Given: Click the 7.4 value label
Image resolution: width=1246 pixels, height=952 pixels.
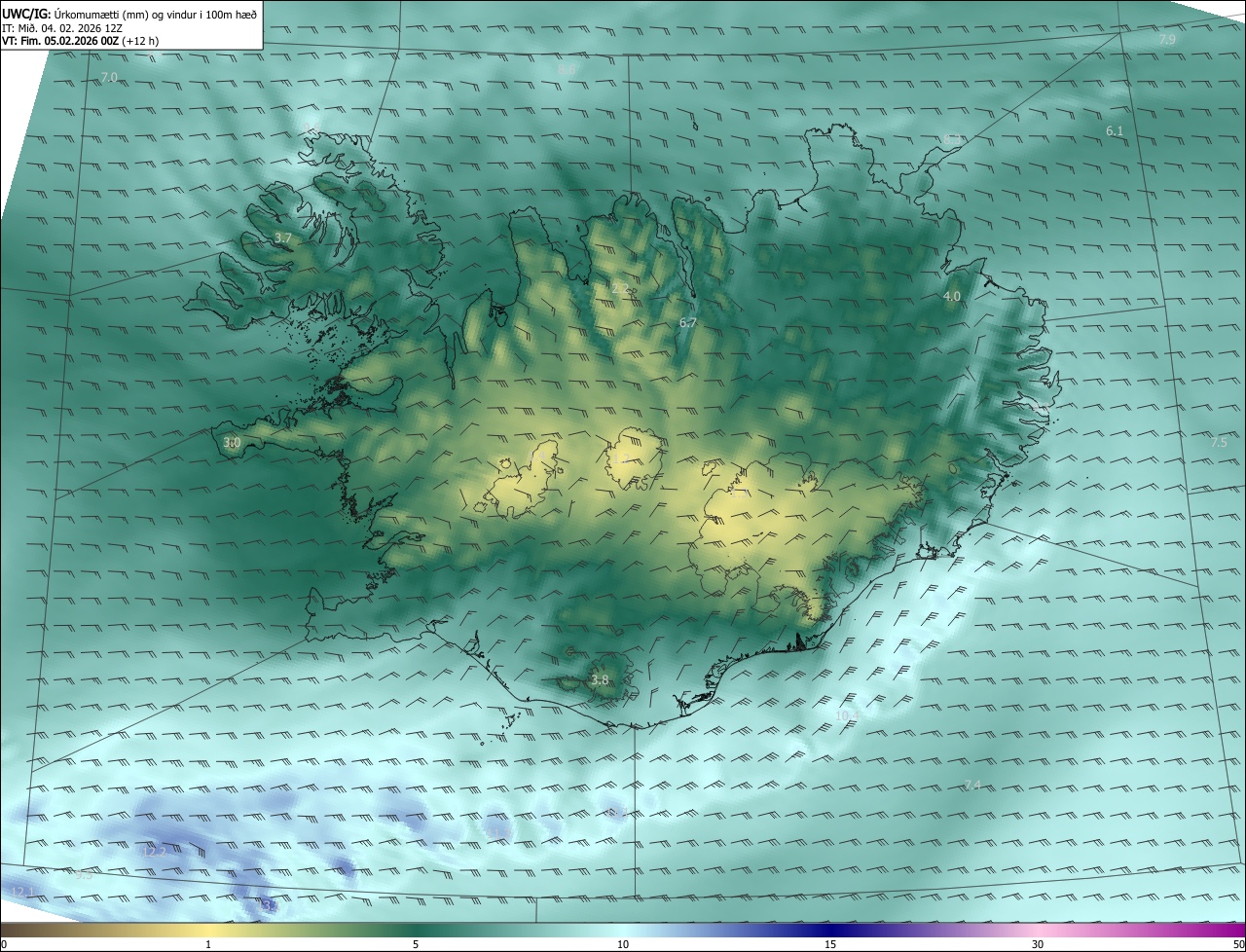Looking at the screenshot, I should tap(971, 785).
